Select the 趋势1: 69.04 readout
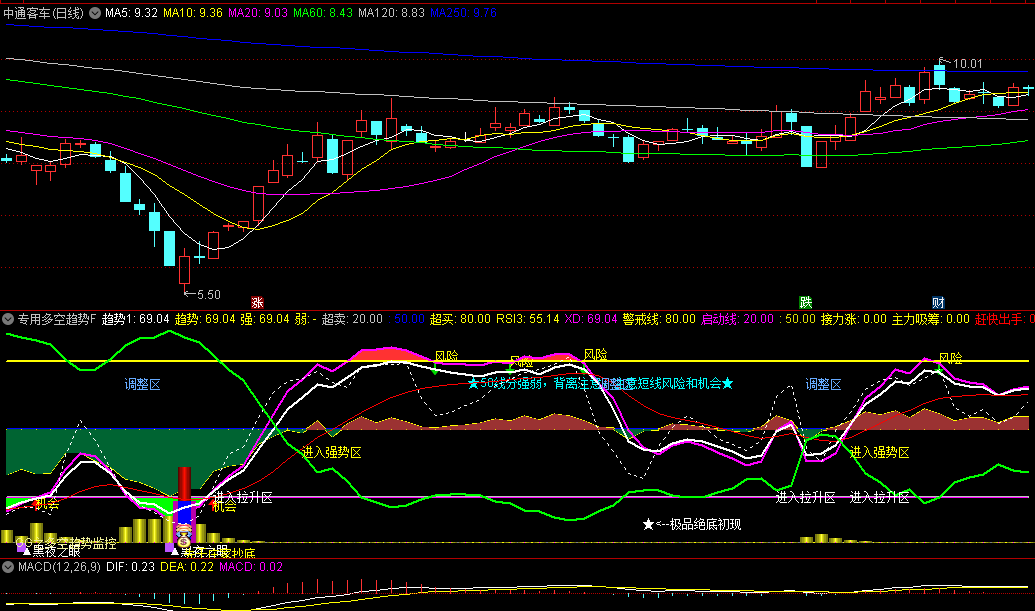1035x611 pixels. coord(135,319)
